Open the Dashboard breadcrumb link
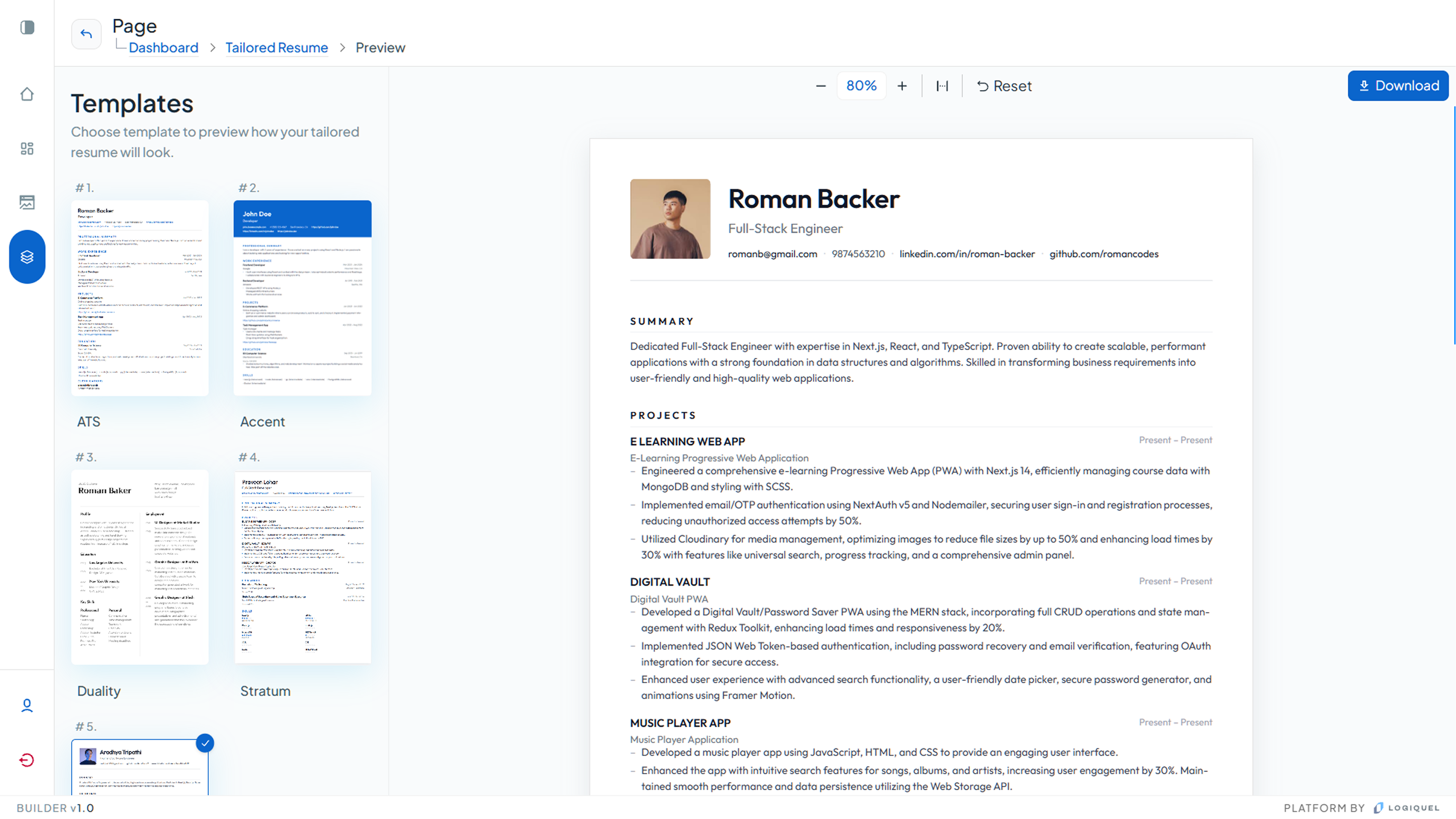The width and height of the screenshot is (1456, 819). [x=163, y=48]
